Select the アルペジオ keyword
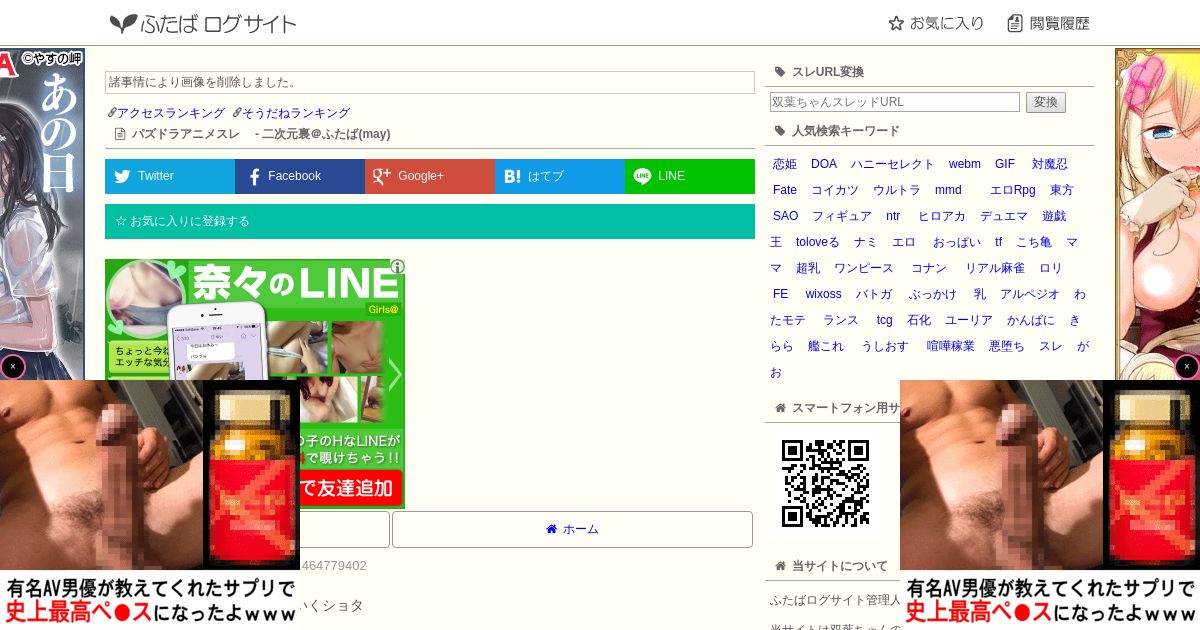The image size is (1200, 630). (x=1030, y=294)
